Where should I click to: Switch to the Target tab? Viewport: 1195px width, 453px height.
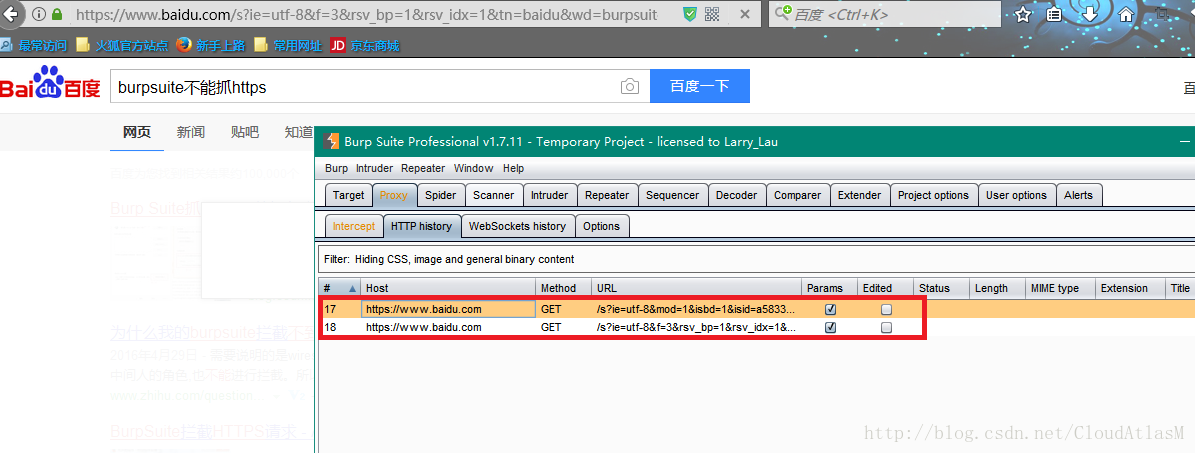348,195
